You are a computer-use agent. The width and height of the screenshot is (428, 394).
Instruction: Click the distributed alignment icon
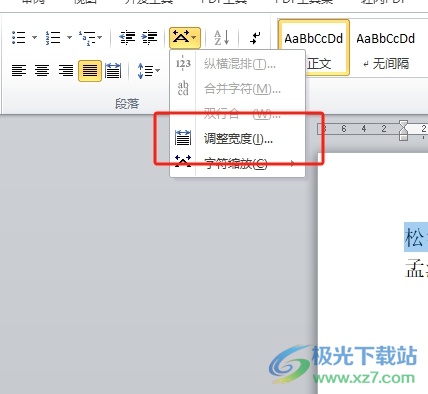[113, 71]
